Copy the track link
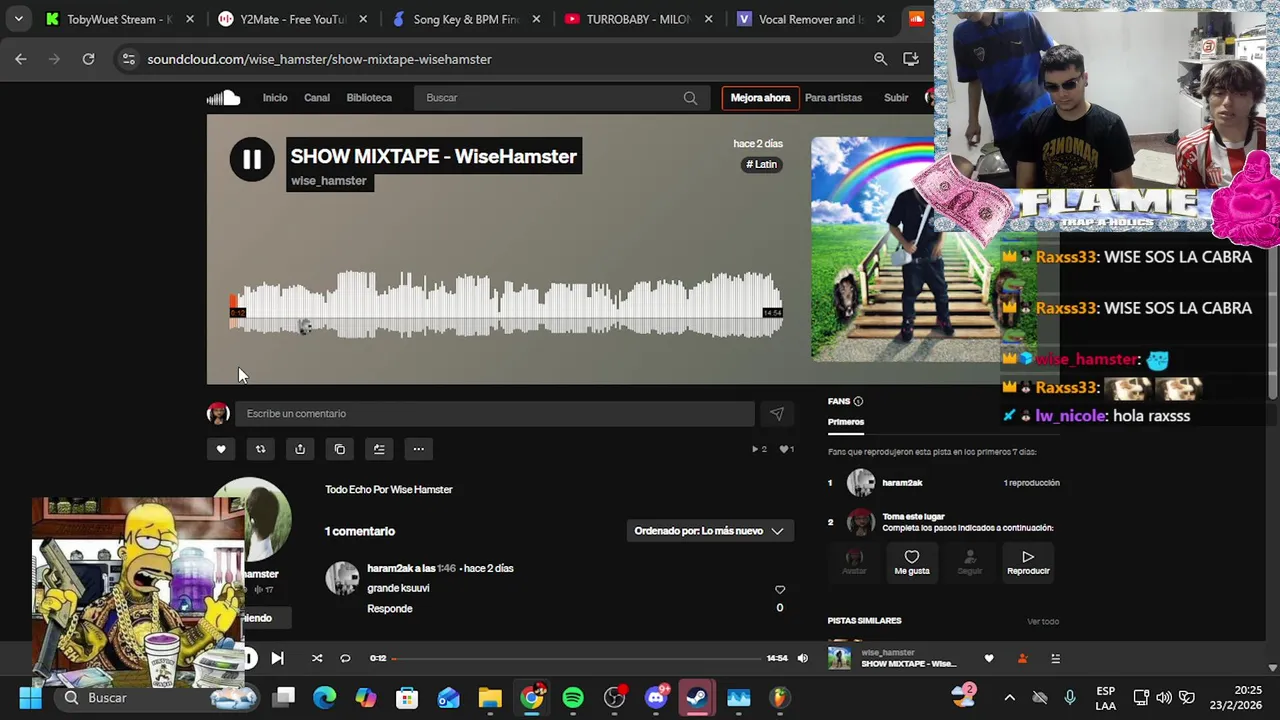Screen dimensions: 1280x720 [339, 449]
